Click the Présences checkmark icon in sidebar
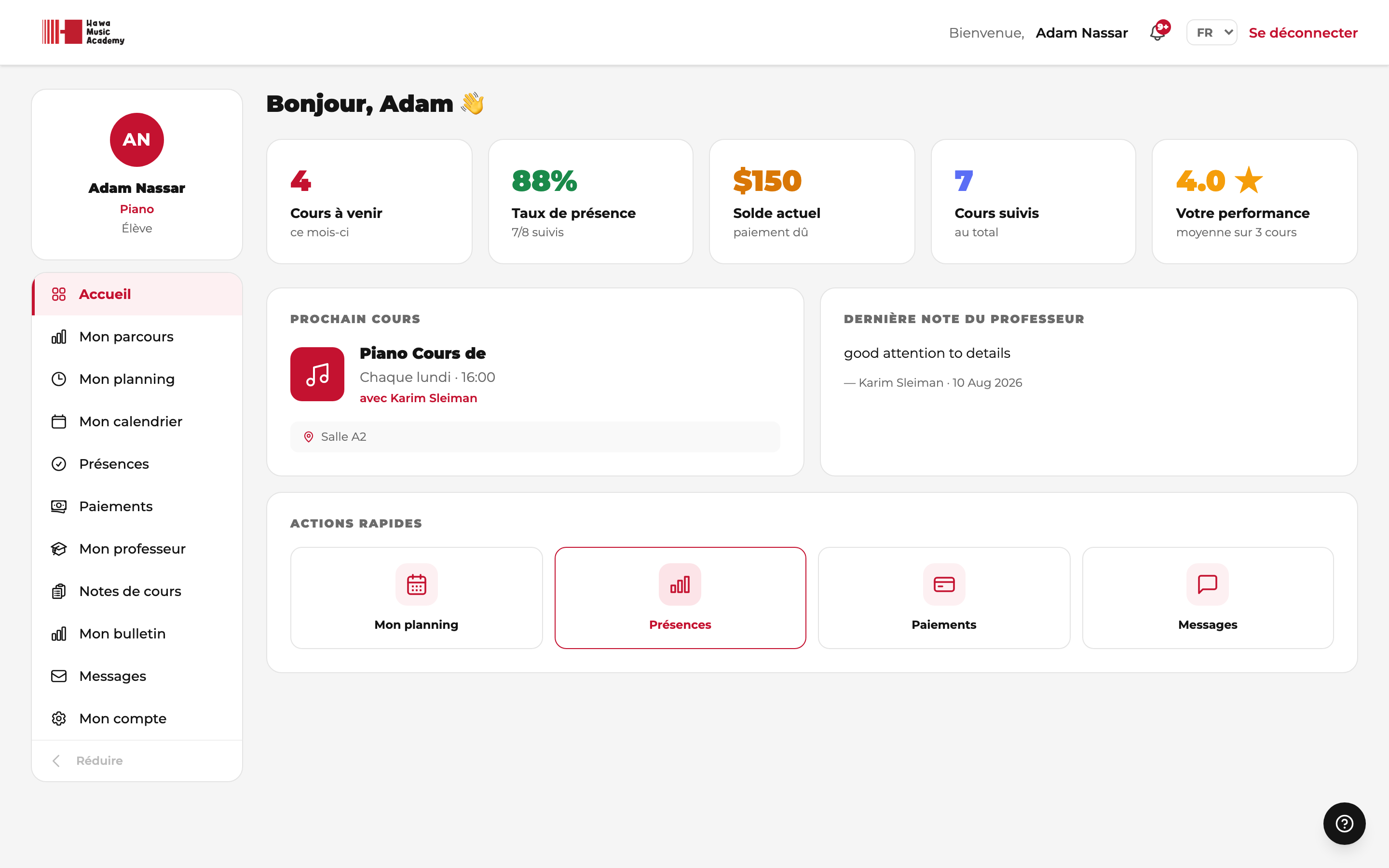The image size is (1389, 868). [x=58, y=464]
